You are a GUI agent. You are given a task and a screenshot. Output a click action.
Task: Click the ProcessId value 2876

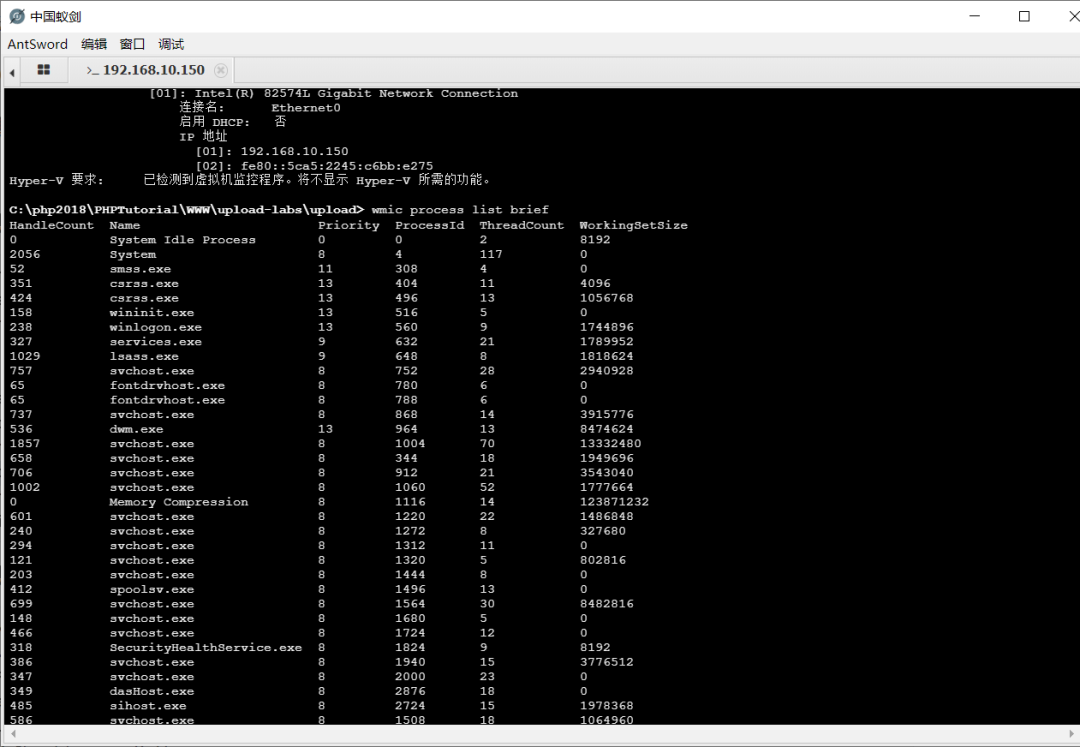410,691
